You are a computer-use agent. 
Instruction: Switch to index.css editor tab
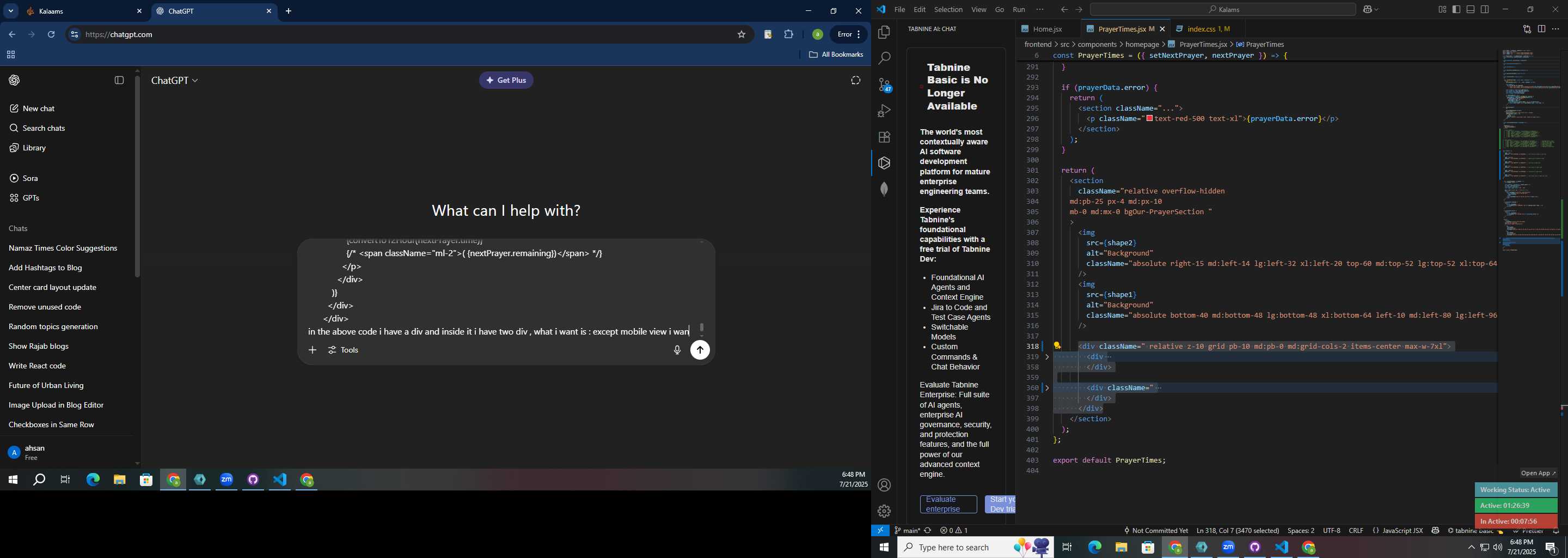pos(1208,29)
